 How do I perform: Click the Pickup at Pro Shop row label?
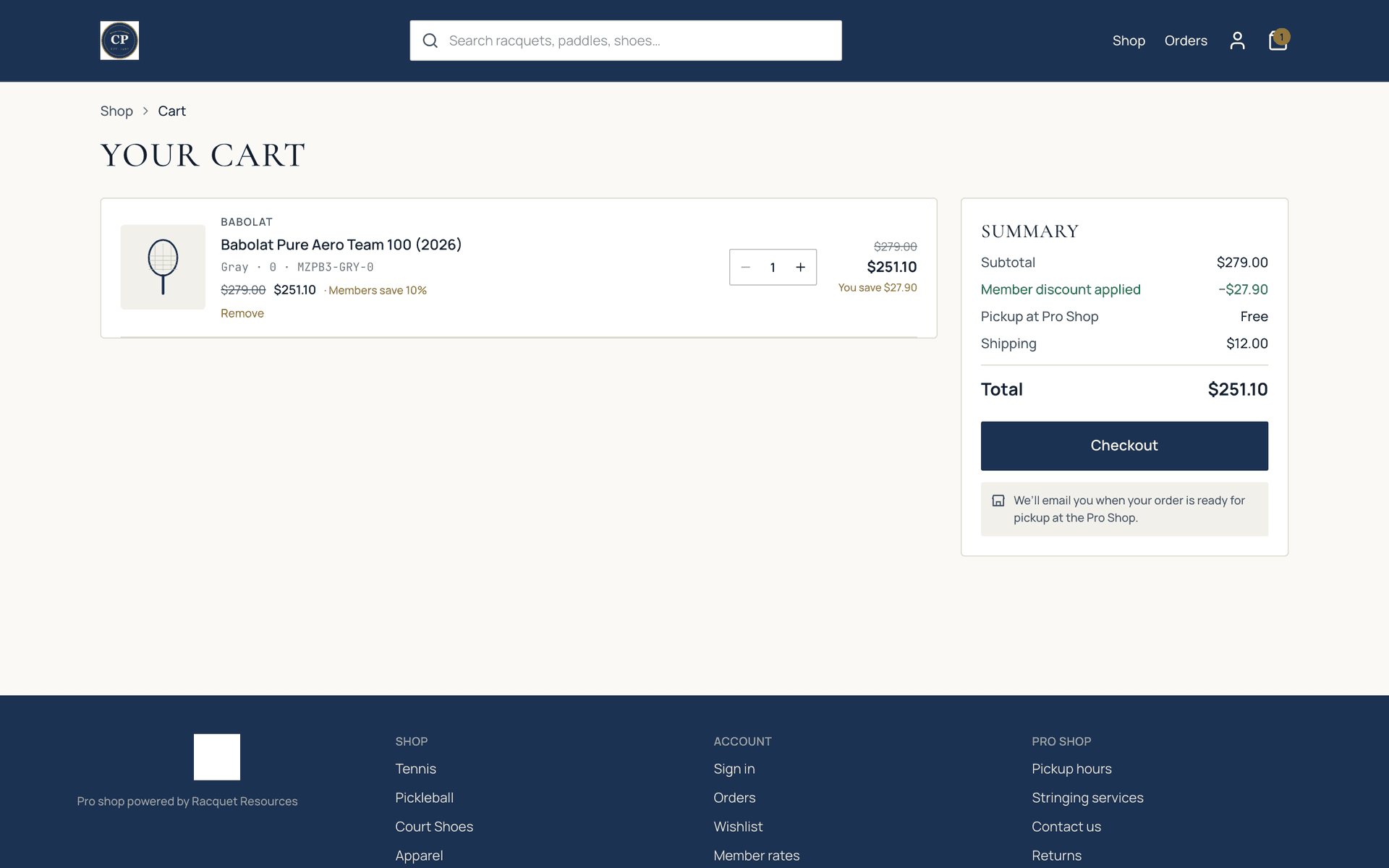coord(1040,317)
